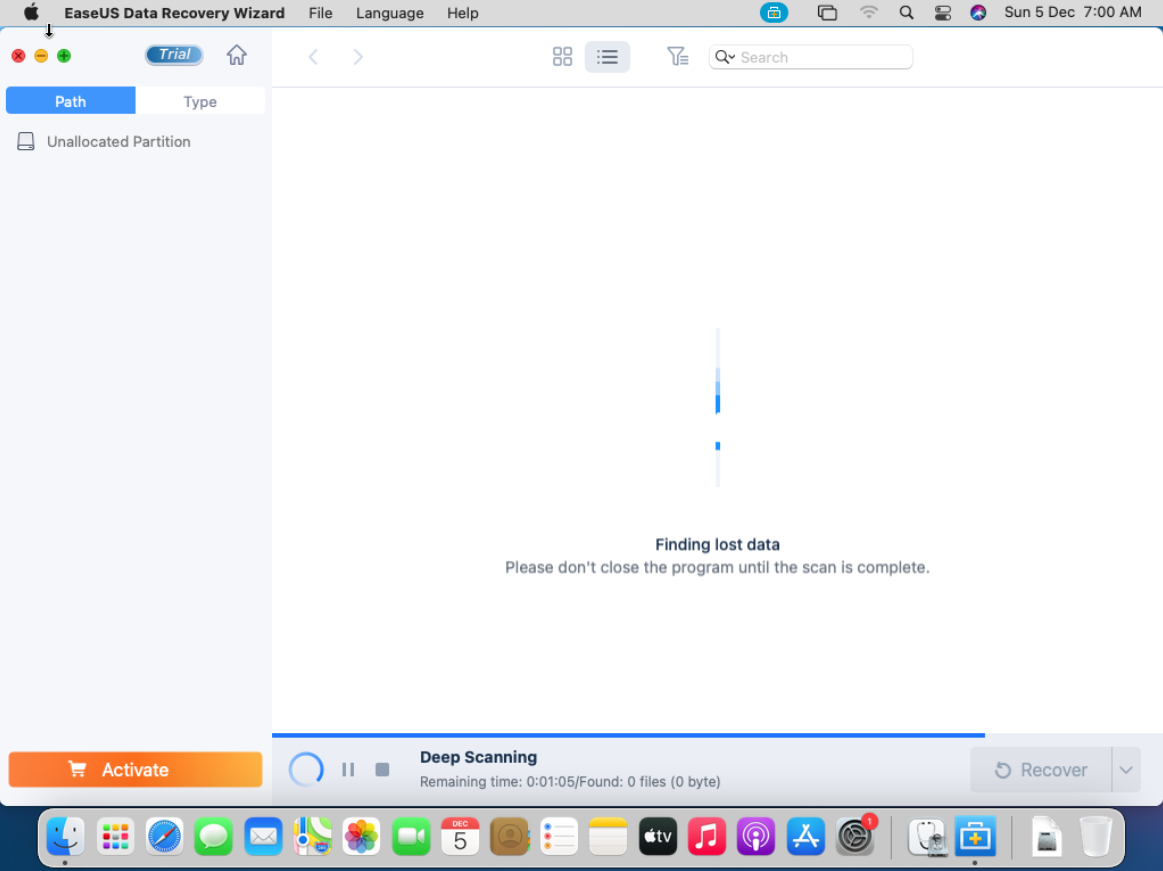
Task: Open Safari from the dock
Action: pos(164,837)
